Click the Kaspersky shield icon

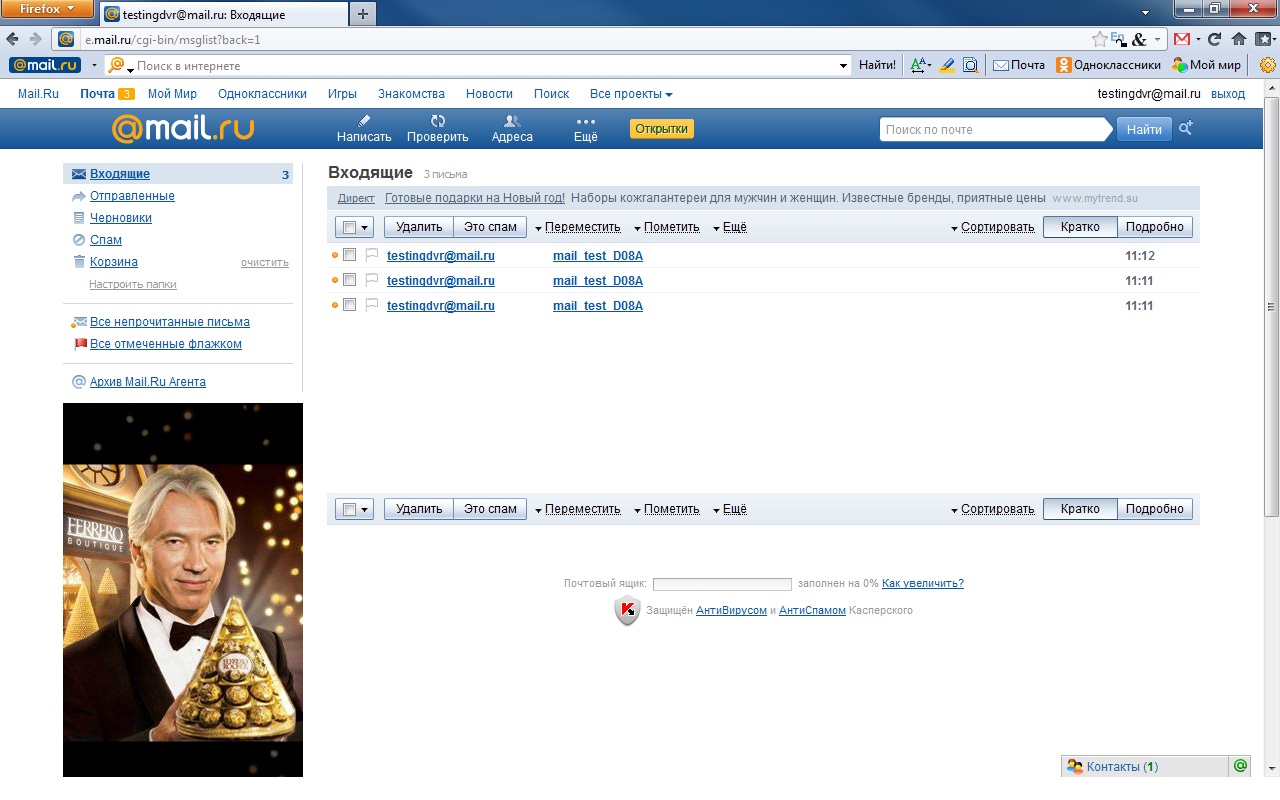tap(627, 610)
